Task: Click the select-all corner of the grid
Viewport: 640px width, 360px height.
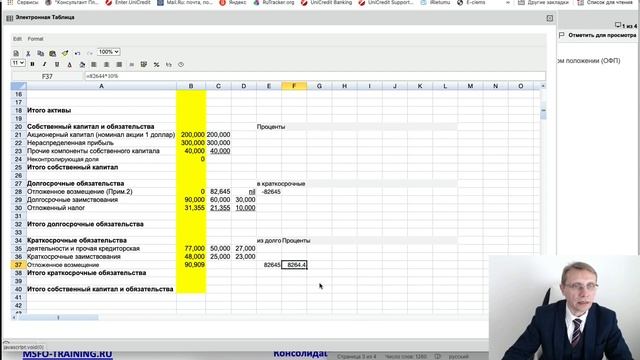Action: (x=18, y=86)
